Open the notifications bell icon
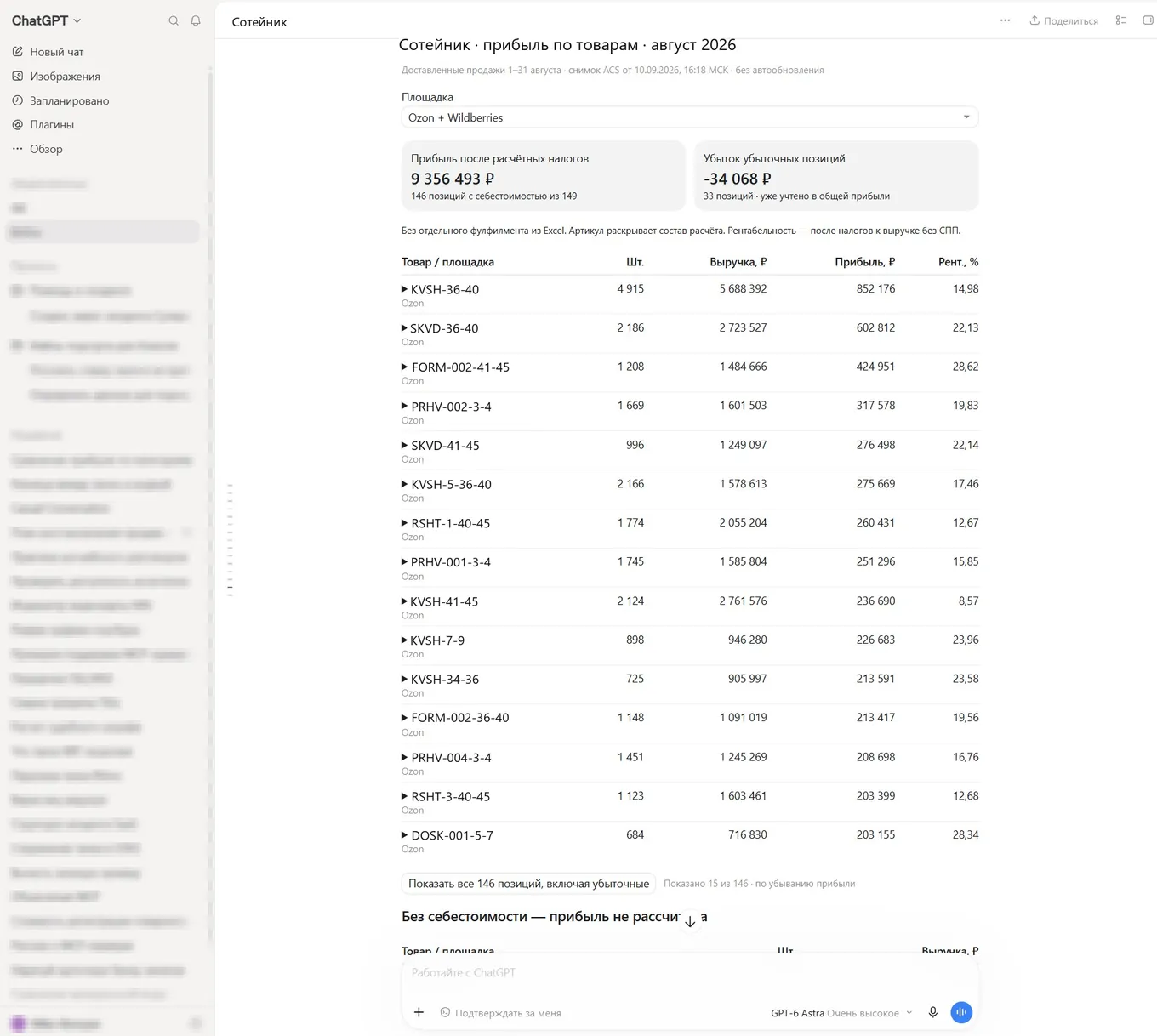 [196, 20]
